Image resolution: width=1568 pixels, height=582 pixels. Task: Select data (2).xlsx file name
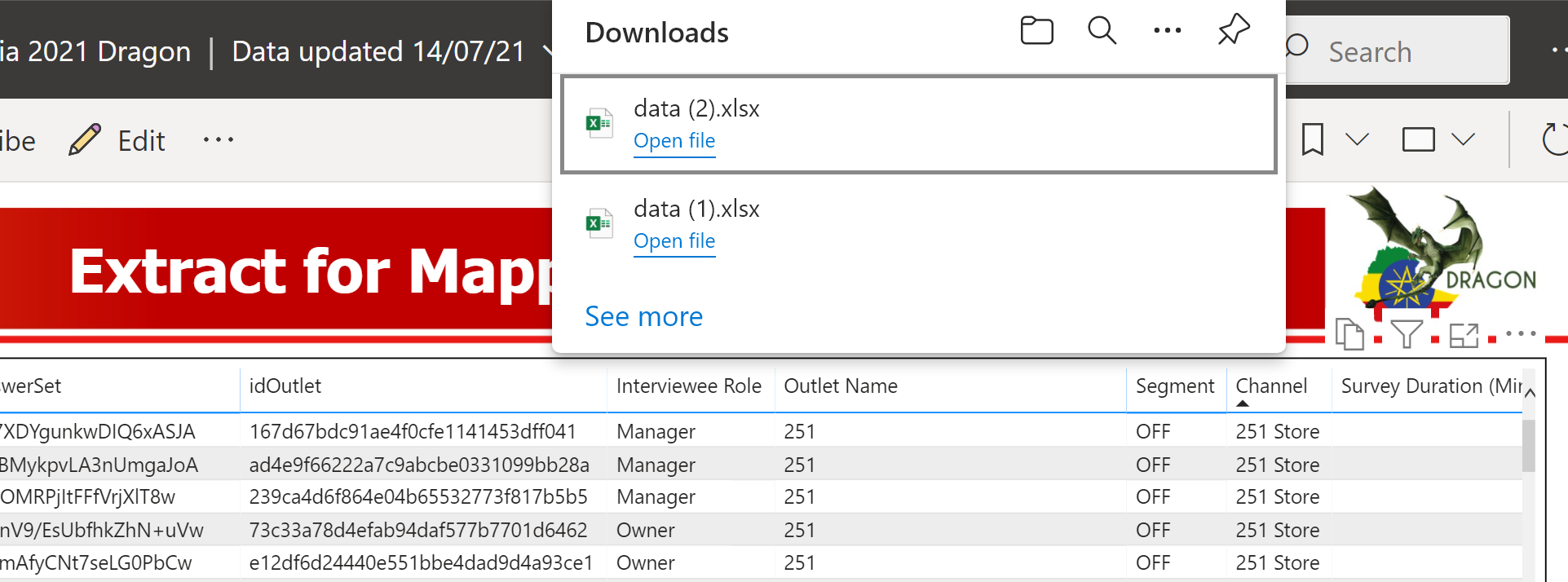[x=696, y=108]
